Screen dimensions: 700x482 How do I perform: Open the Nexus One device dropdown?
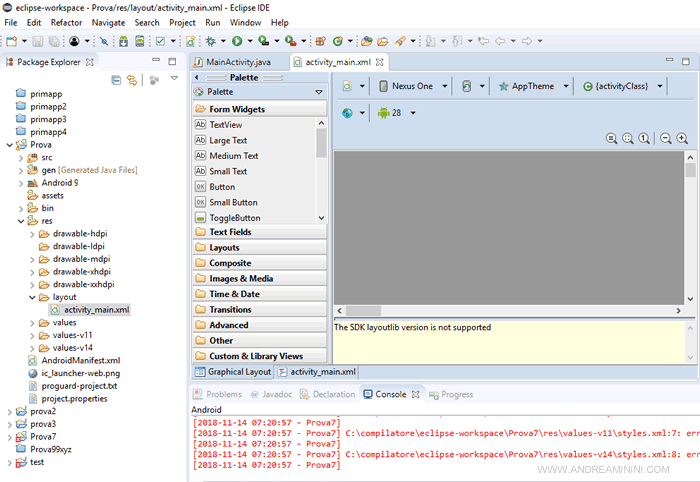(411, 86)
